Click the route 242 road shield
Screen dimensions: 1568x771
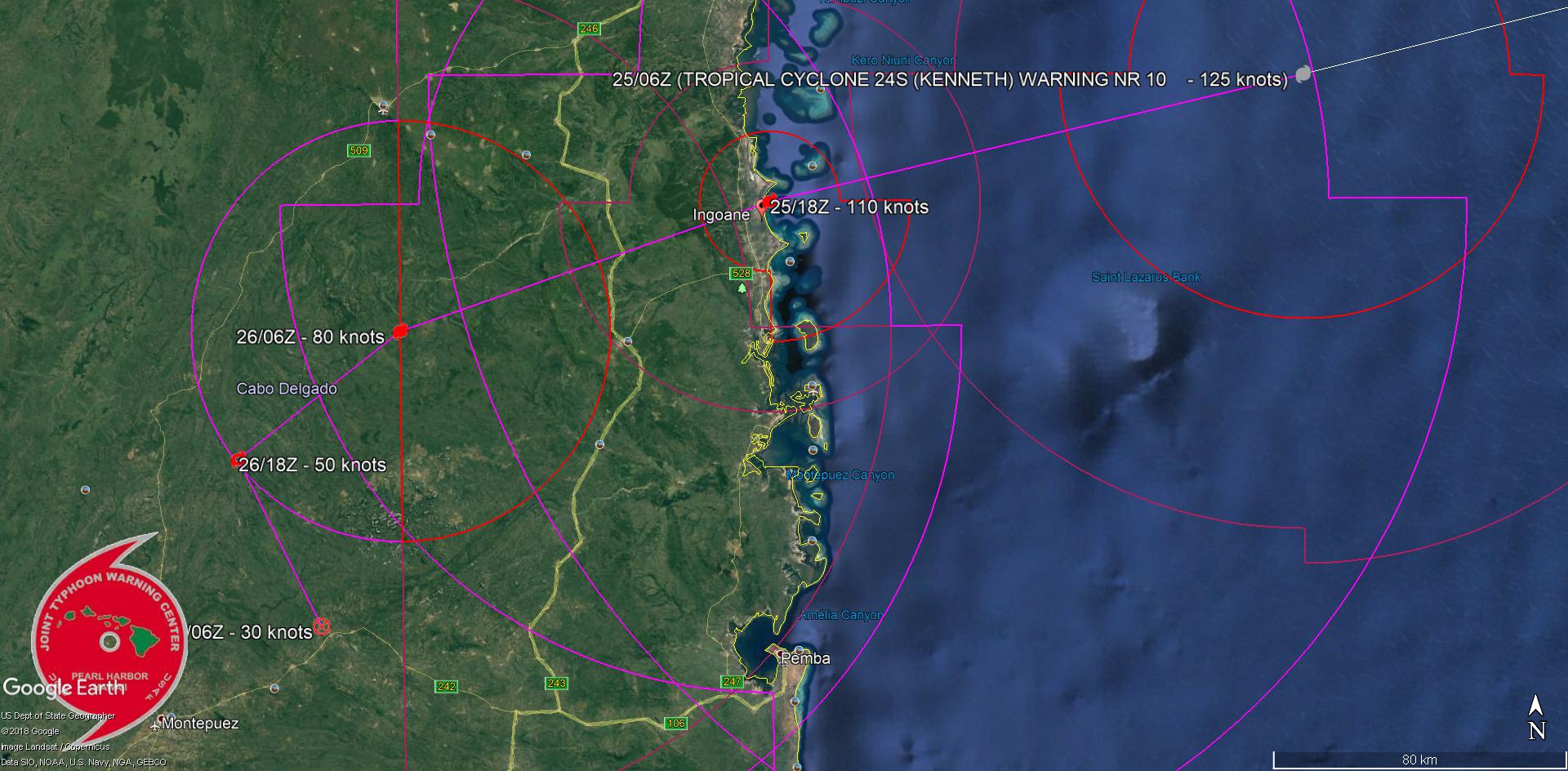pos(446,686)
